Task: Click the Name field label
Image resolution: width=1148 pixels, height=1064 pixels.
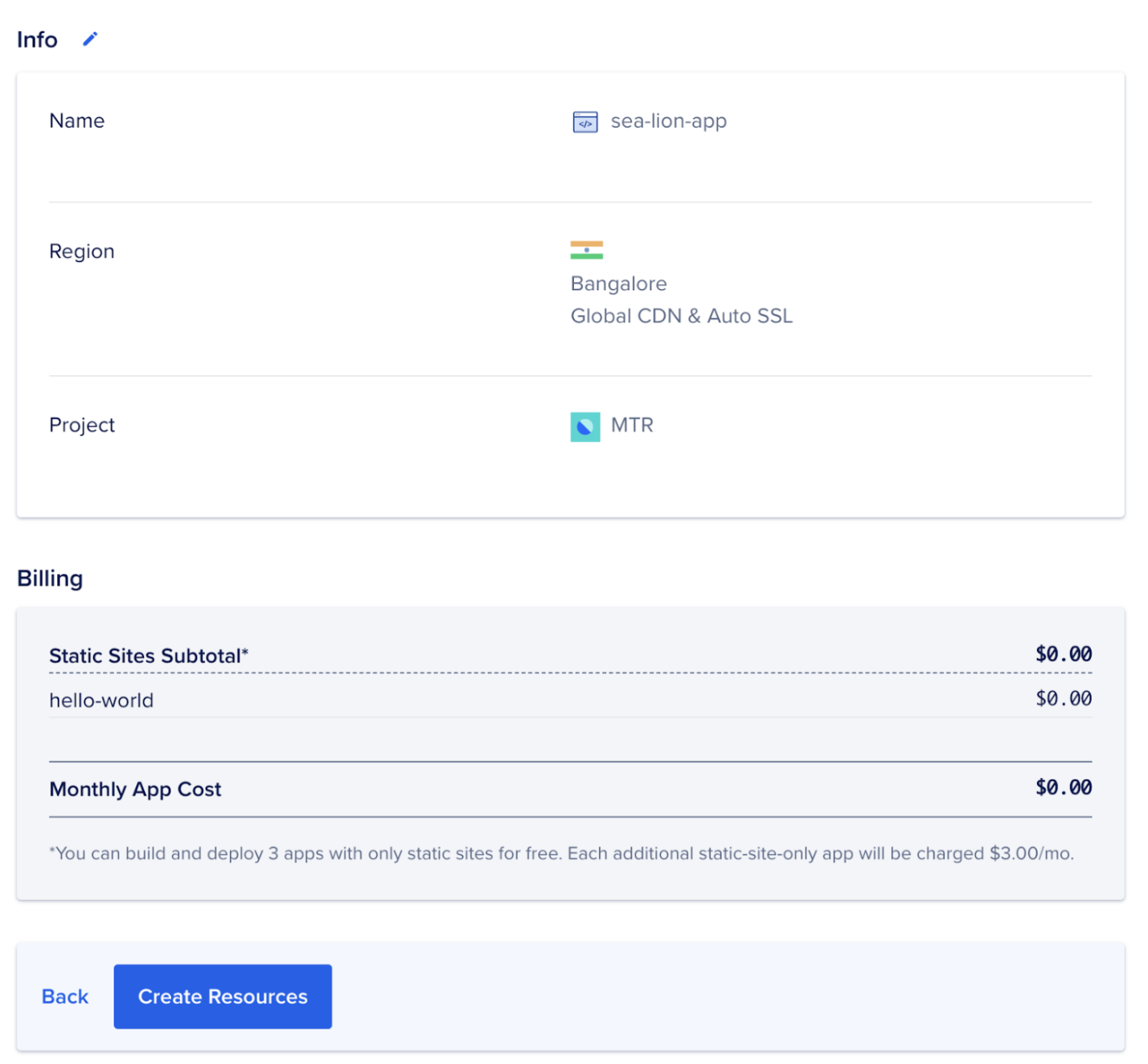Action: coord(76,121)
